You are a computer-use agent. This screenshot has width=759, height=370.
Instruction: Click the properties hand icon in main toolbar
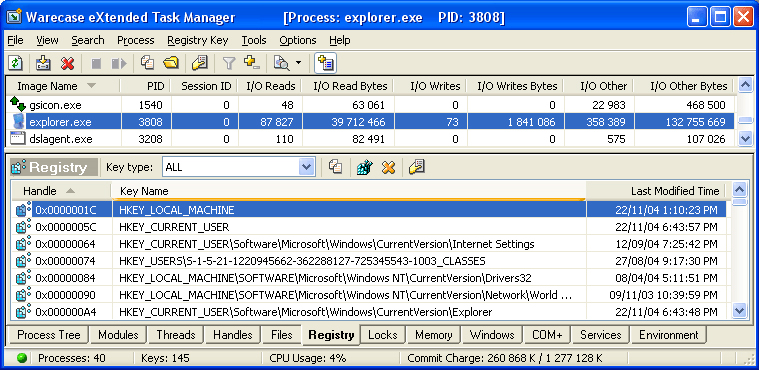200,63
